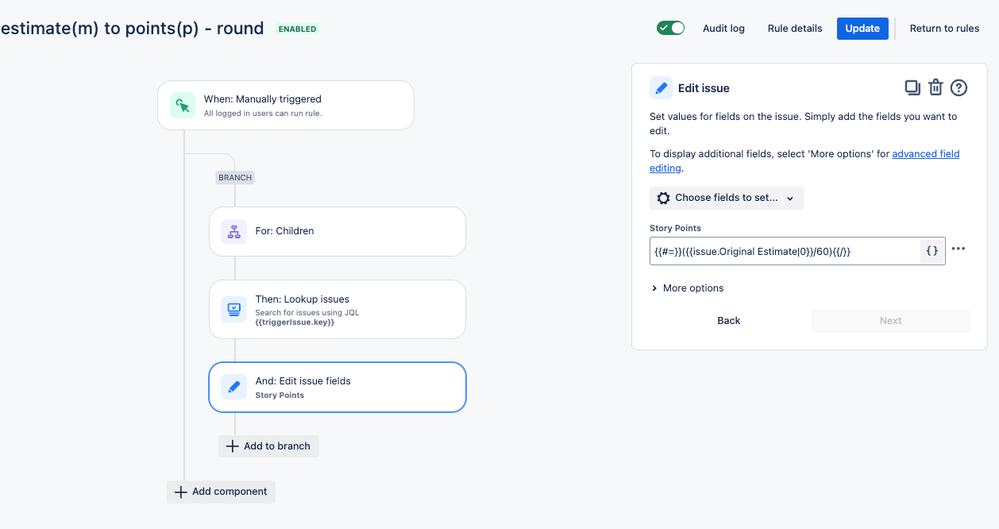Select the For: Children branch icon
The image size is (999, 529).
(234, 231)
